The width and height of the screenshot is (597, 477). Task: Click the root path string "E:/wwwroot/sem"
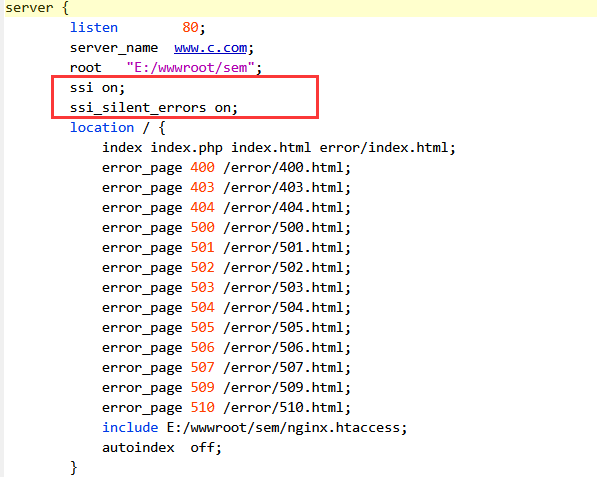coord(190,68)
